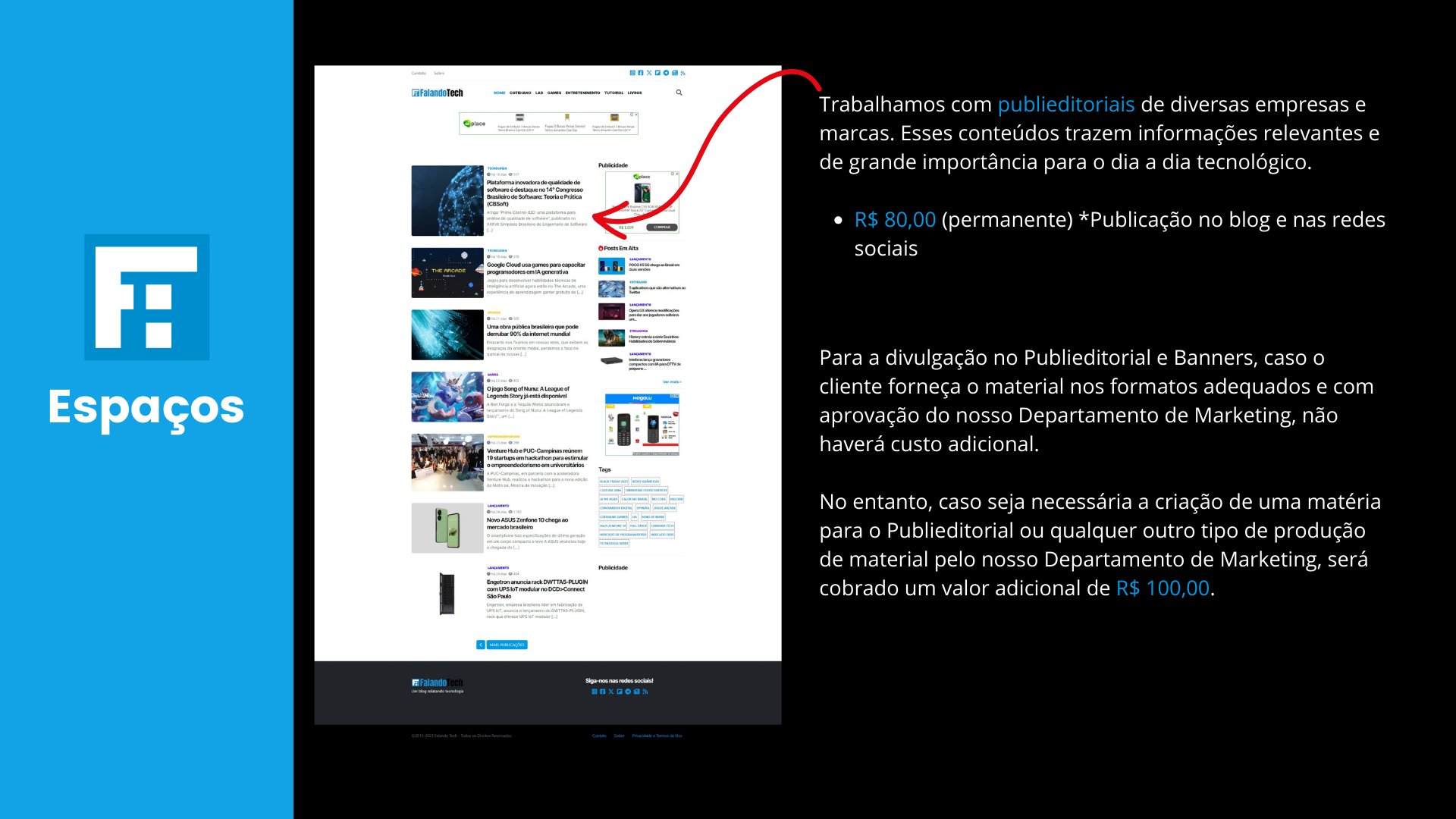Viewport: 1456px width, 819px height.
Task: Click the Song of Nunu game thumbnail
Action: (447, 397)
